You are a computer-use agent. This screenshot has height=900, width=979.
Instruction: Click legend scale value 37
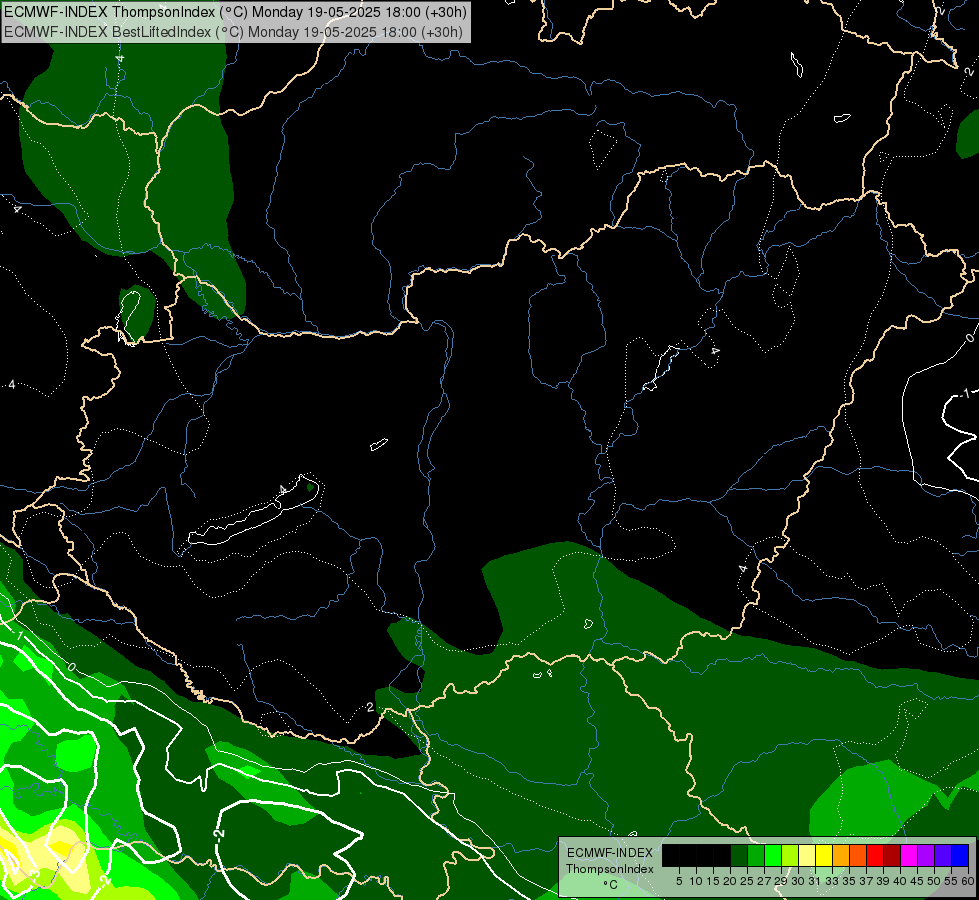coord(867,881)
